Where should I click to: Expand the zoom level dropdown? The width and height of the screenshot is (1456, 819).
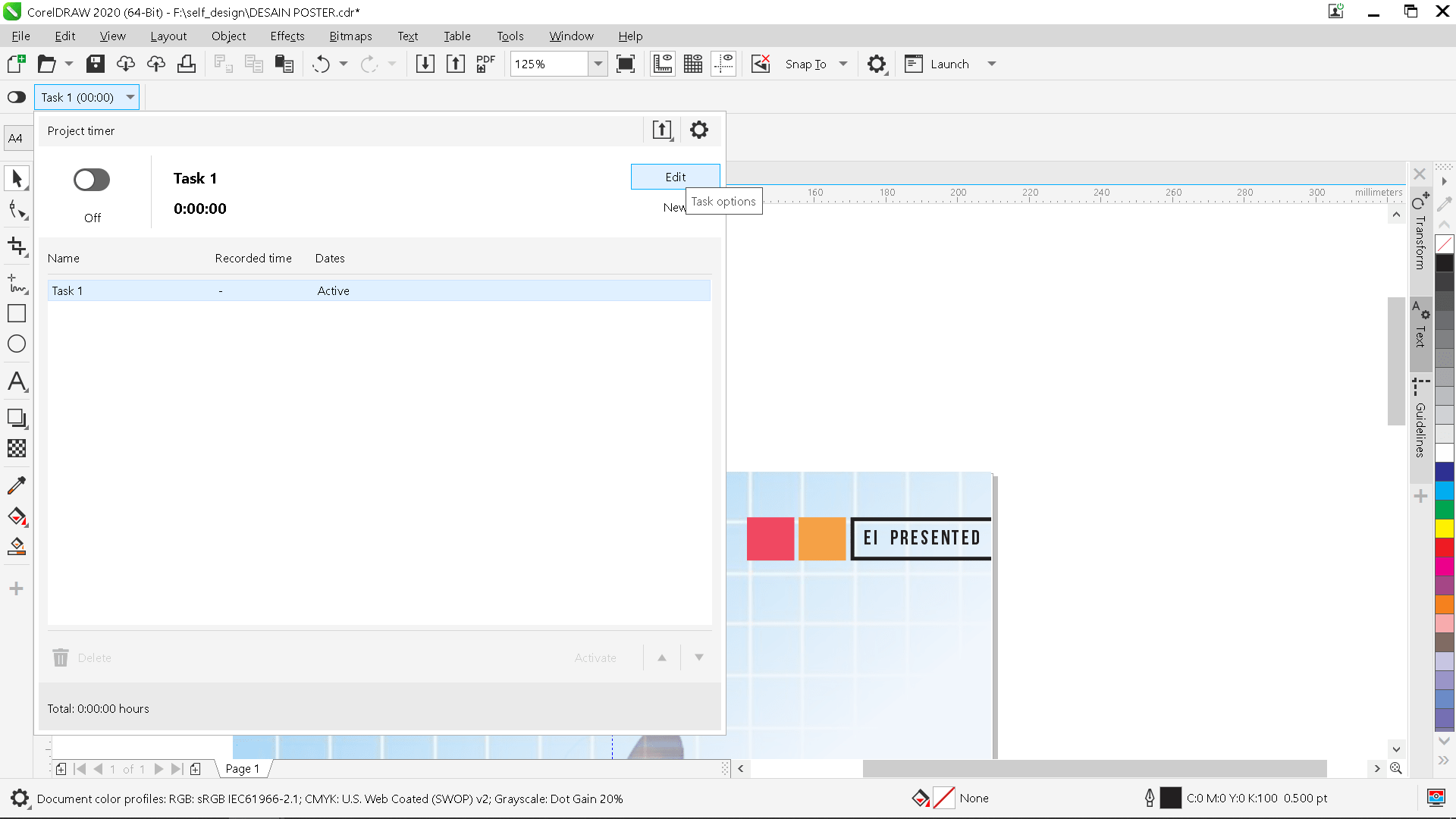[598, 64]
